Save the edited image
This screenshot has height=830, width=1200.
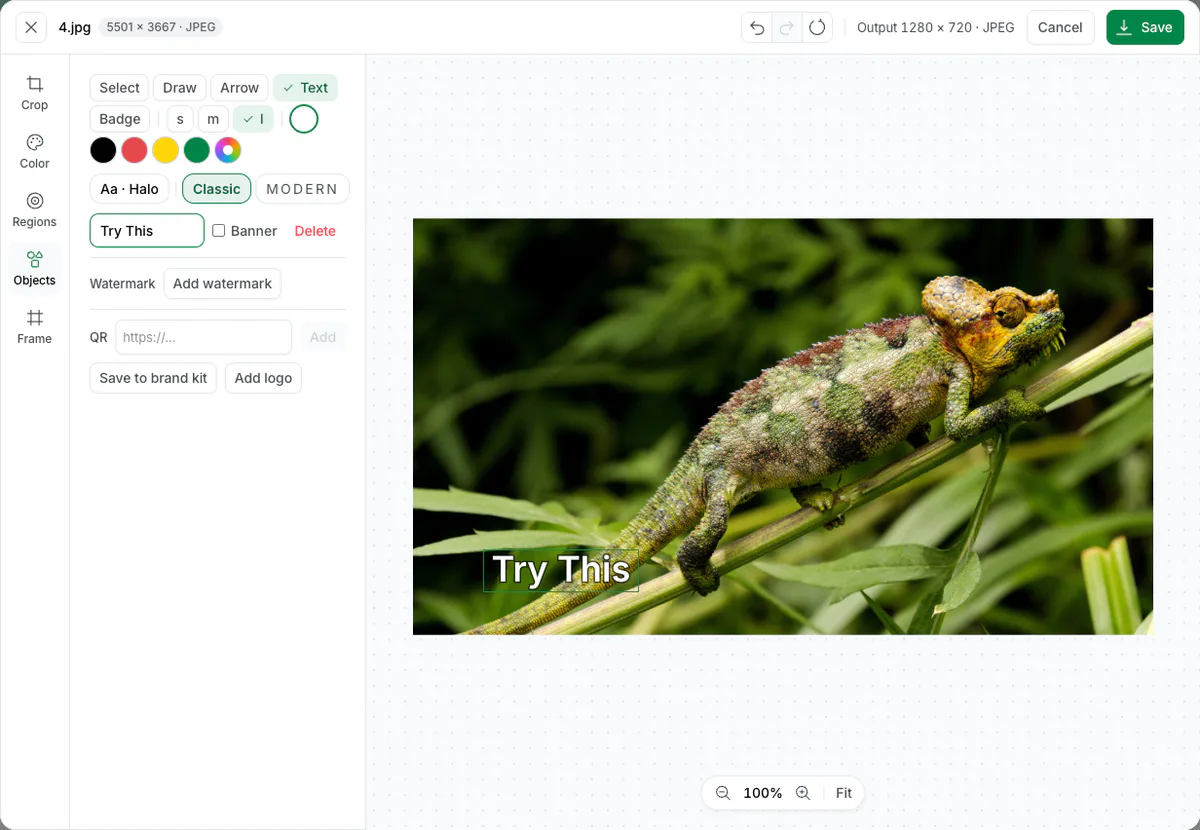1143,27
